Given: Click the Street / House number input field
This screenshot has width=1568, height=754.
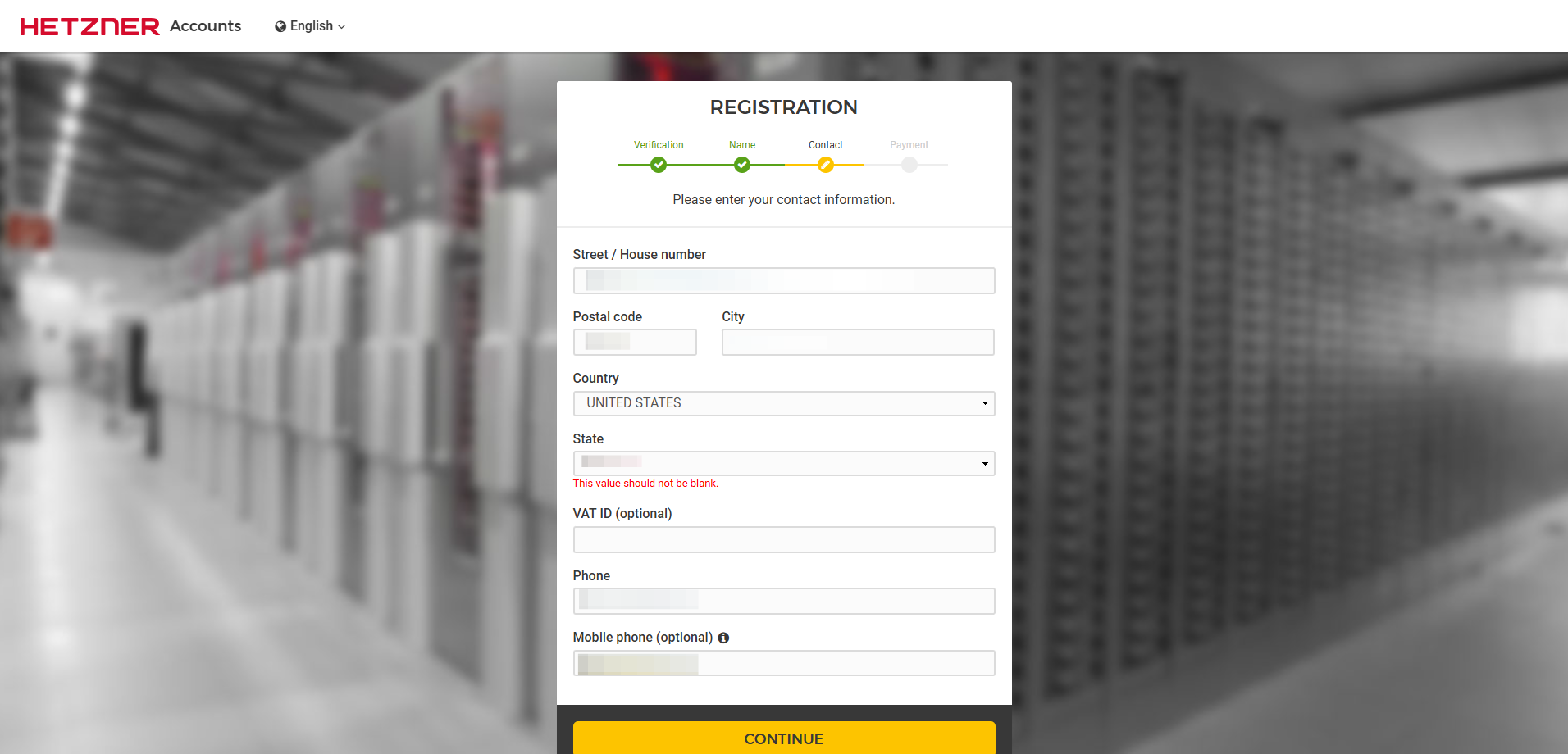Looking at the screenshot, I should tap(783, 280).
